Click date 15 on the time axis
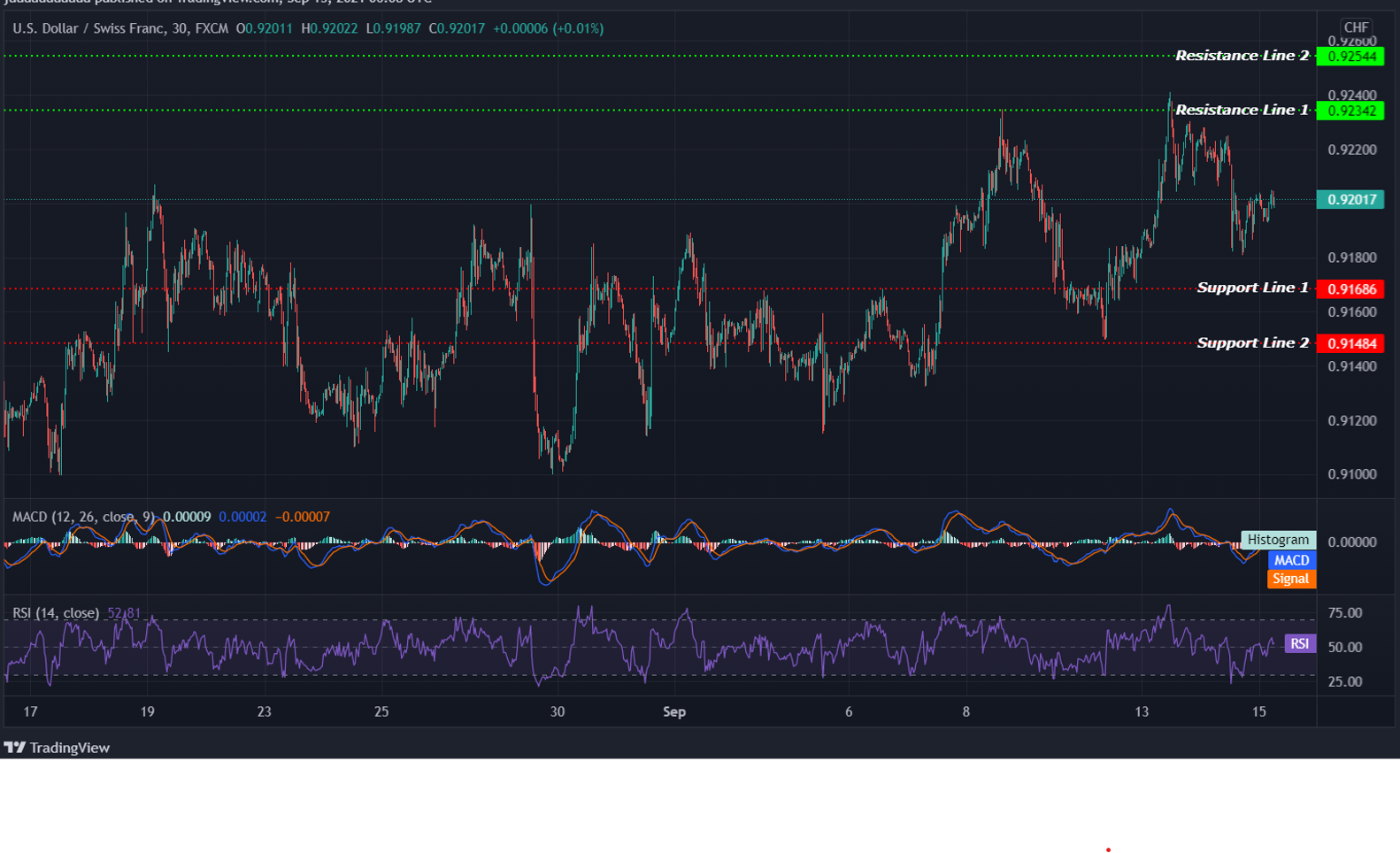Image resolution: width=1400 pixels, height=853 pixels. pos(1259,711)
